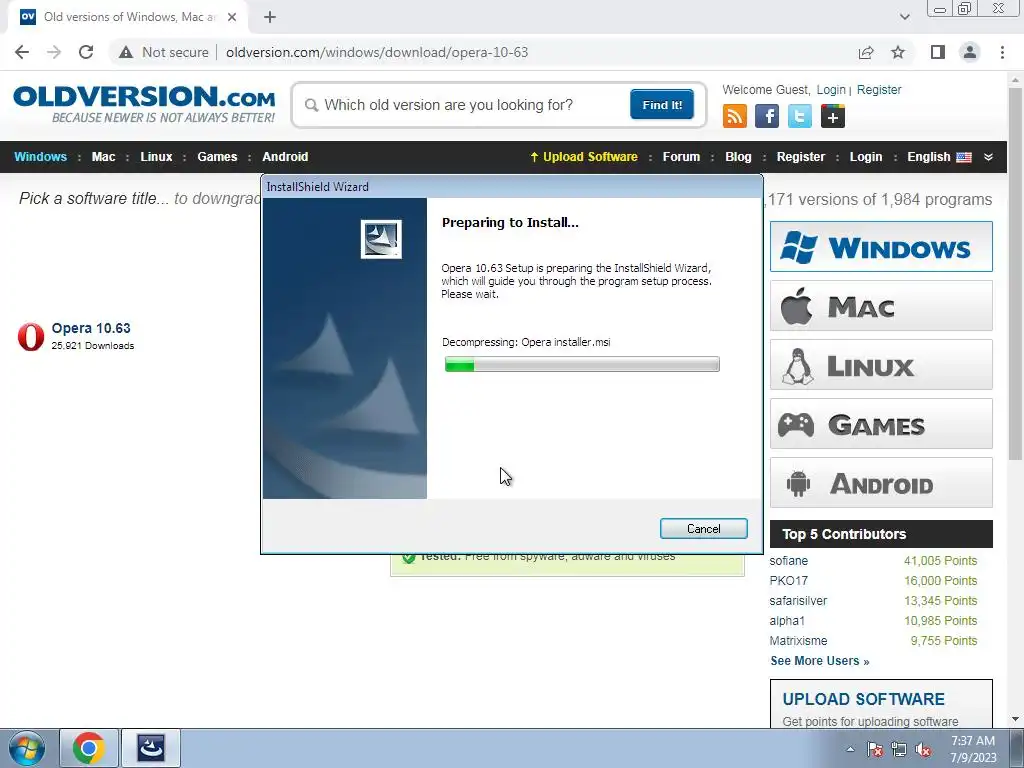Open the Mac nav menu item
Viewport: 1024px width, 768px height.
click(103, 157)
